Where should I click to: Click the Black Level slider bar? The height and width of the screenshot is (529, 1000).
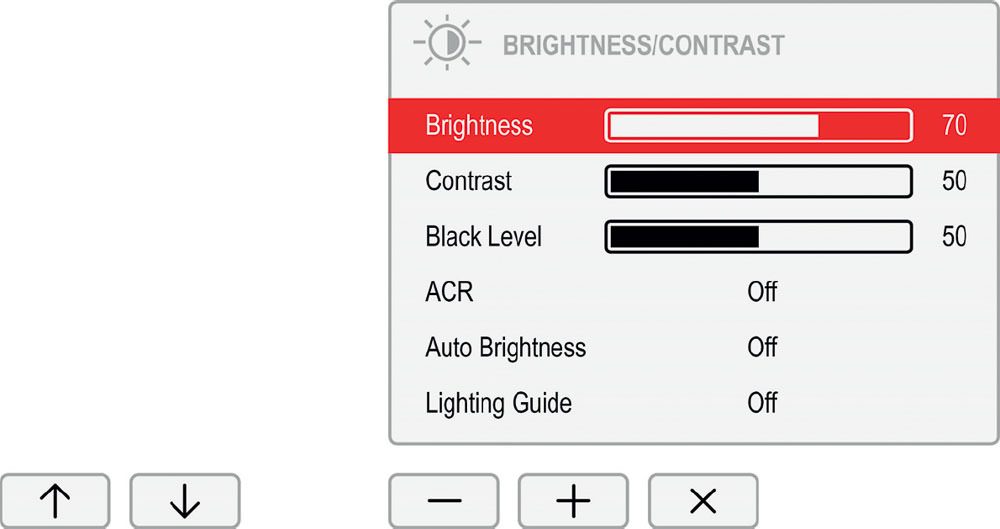tap(758, 237)
